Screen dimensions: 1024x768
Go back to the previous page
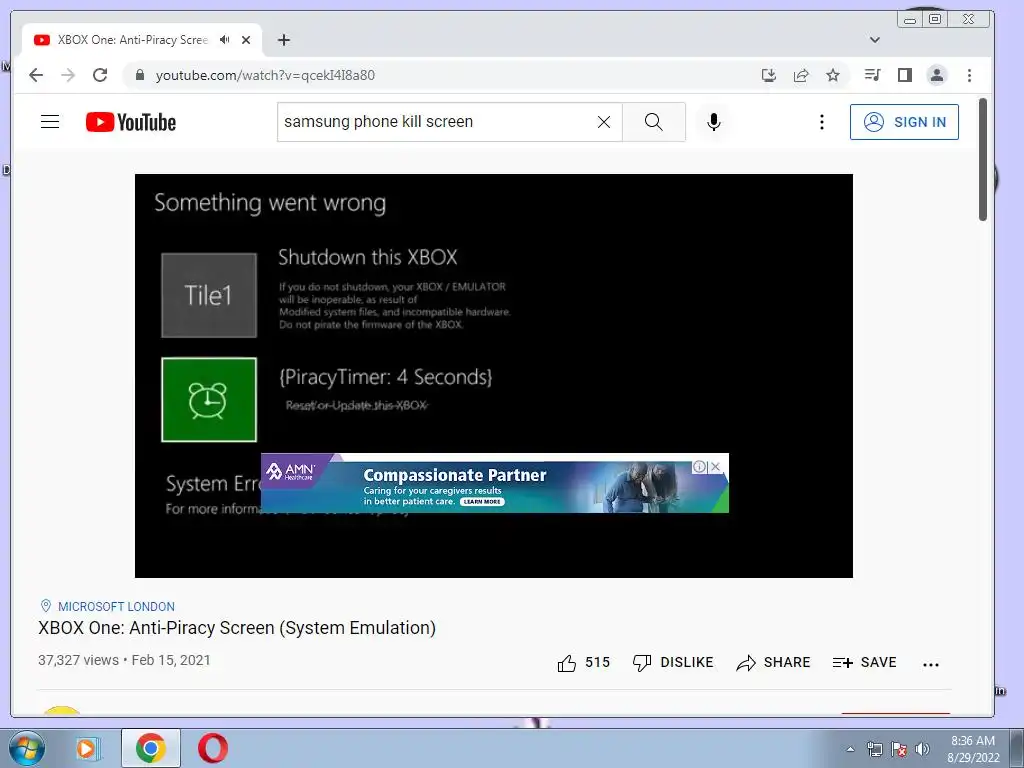tap(36, 75)
